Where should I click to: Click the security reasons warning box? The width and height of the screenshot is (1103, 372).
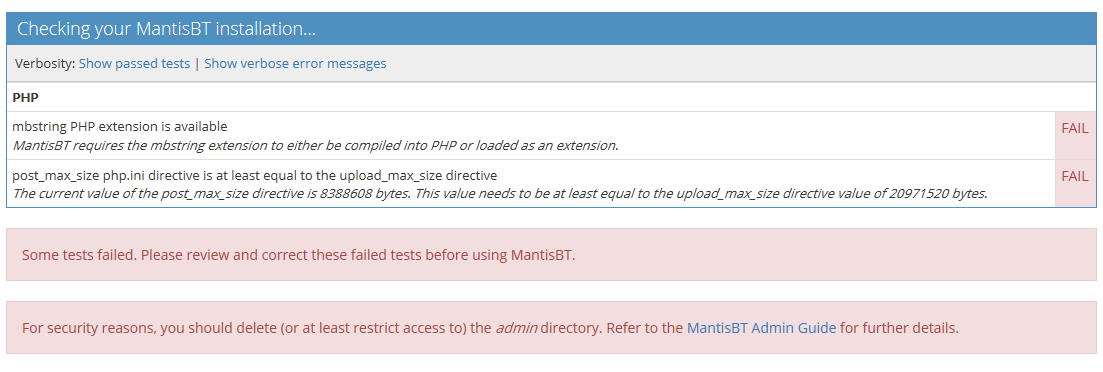(552, 328)
